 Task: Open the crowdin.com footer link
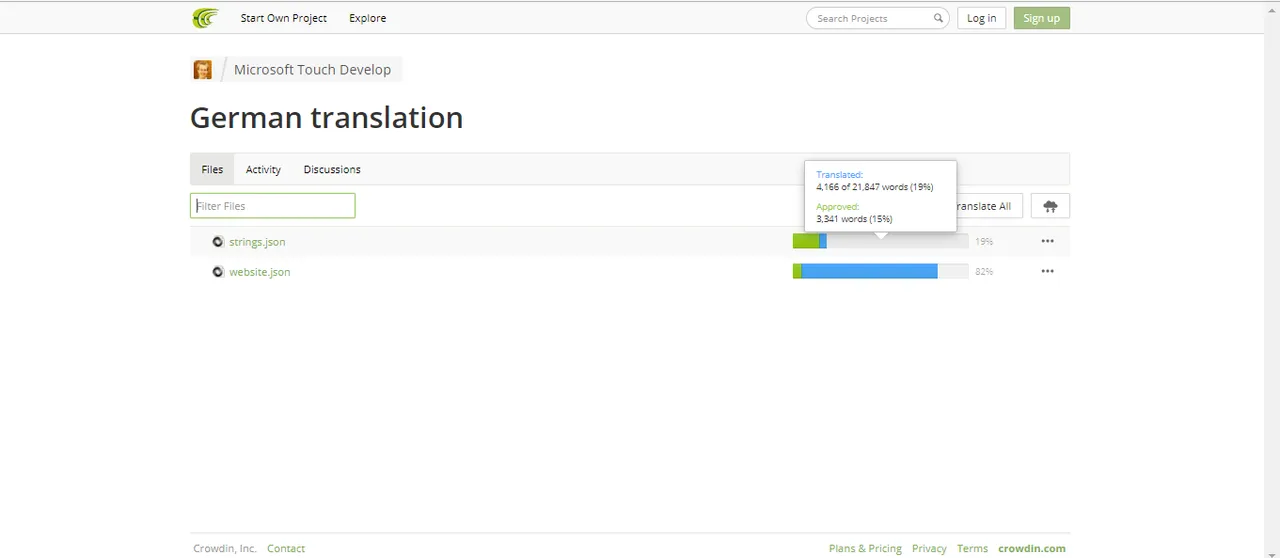coord(1032,548)
